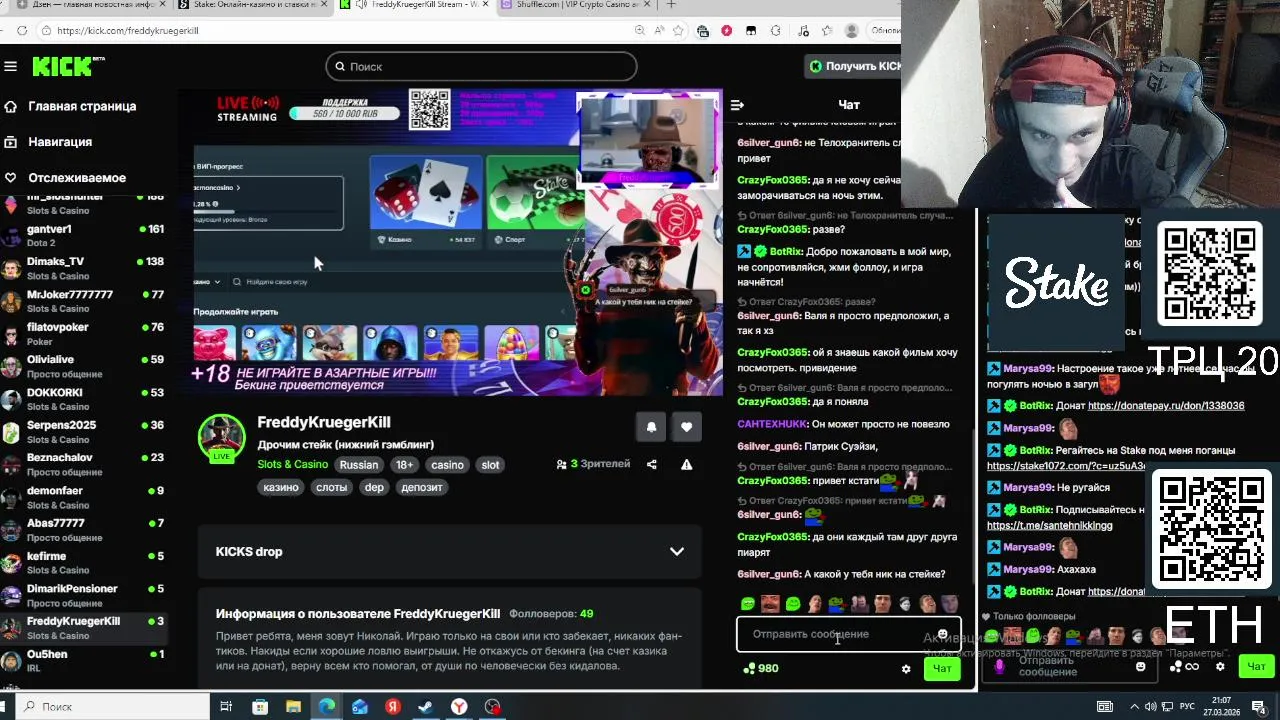This screenshot has height=720, width=1280.
Task: Click purple microphone icon in overlay chat
Action: (x=1000, y=667)
